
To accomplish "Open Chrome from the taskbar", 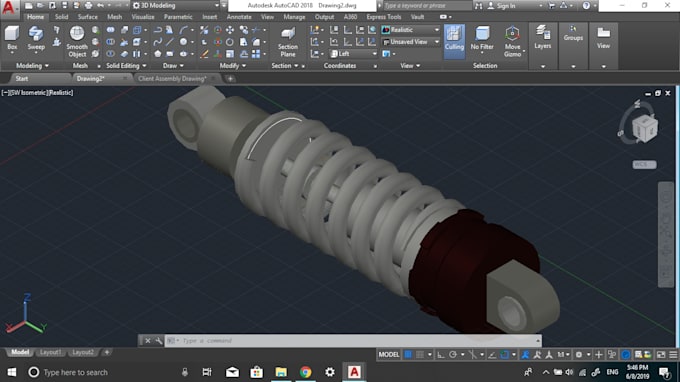I will click(305, 372).
